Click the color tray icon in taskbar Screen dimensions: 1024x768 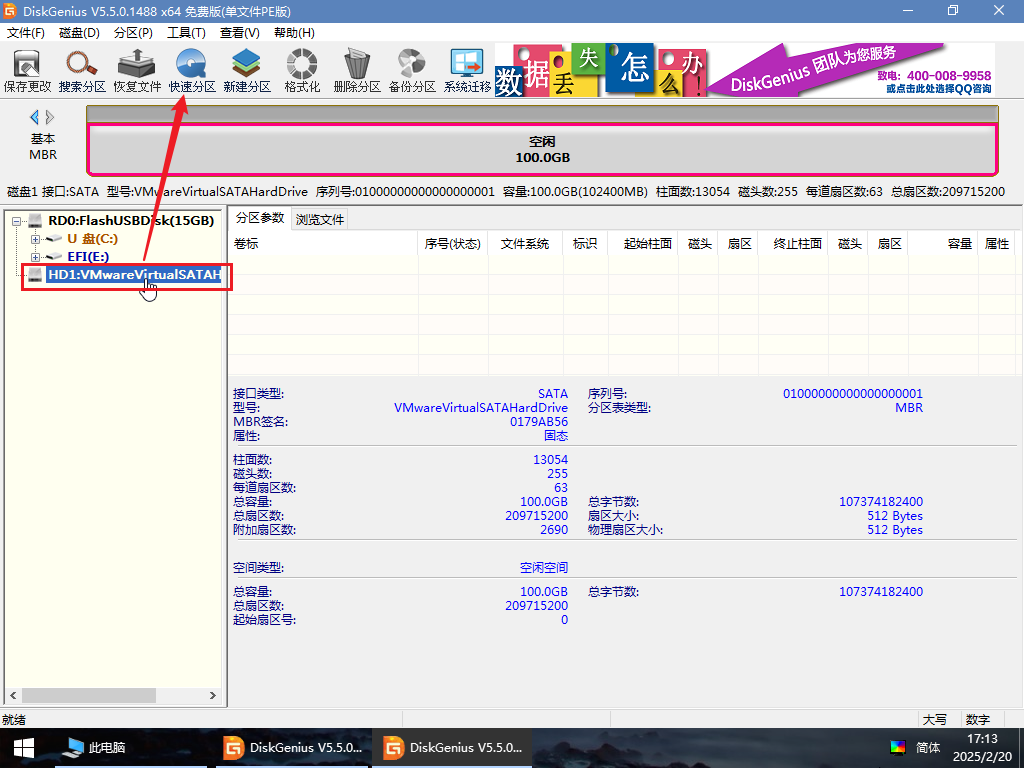pos(898,747)
